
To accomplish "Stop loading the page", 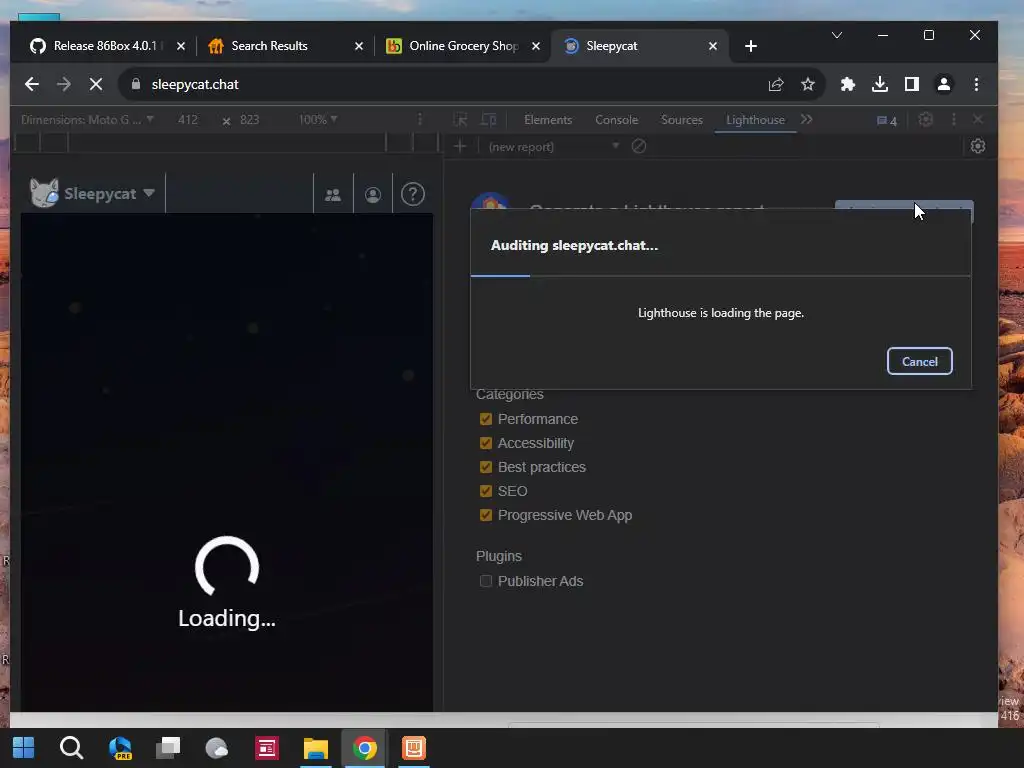I will click(95, 84).
